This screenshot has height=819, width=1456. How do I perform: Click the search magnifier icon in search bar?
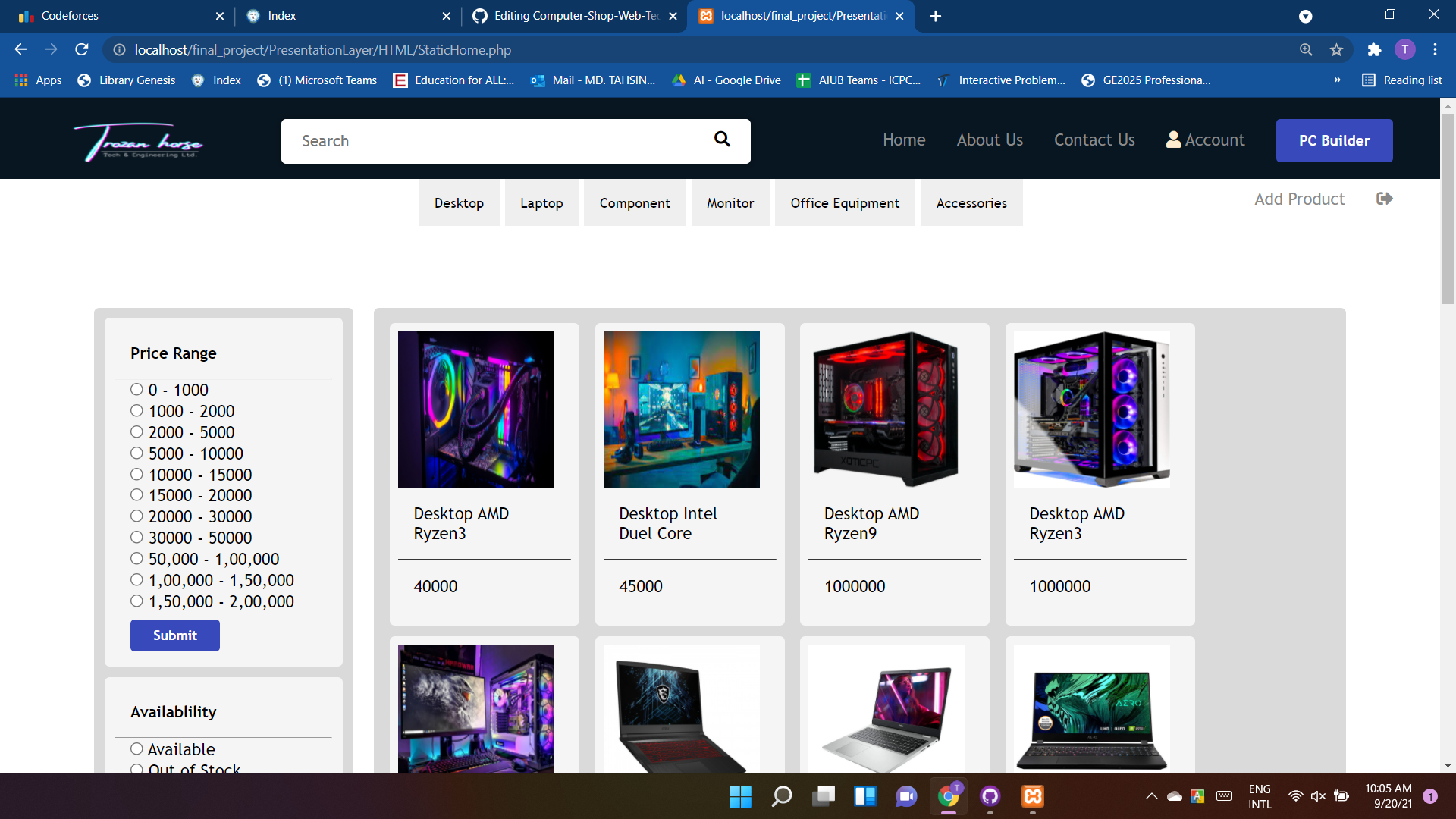(x=721, y=140)
